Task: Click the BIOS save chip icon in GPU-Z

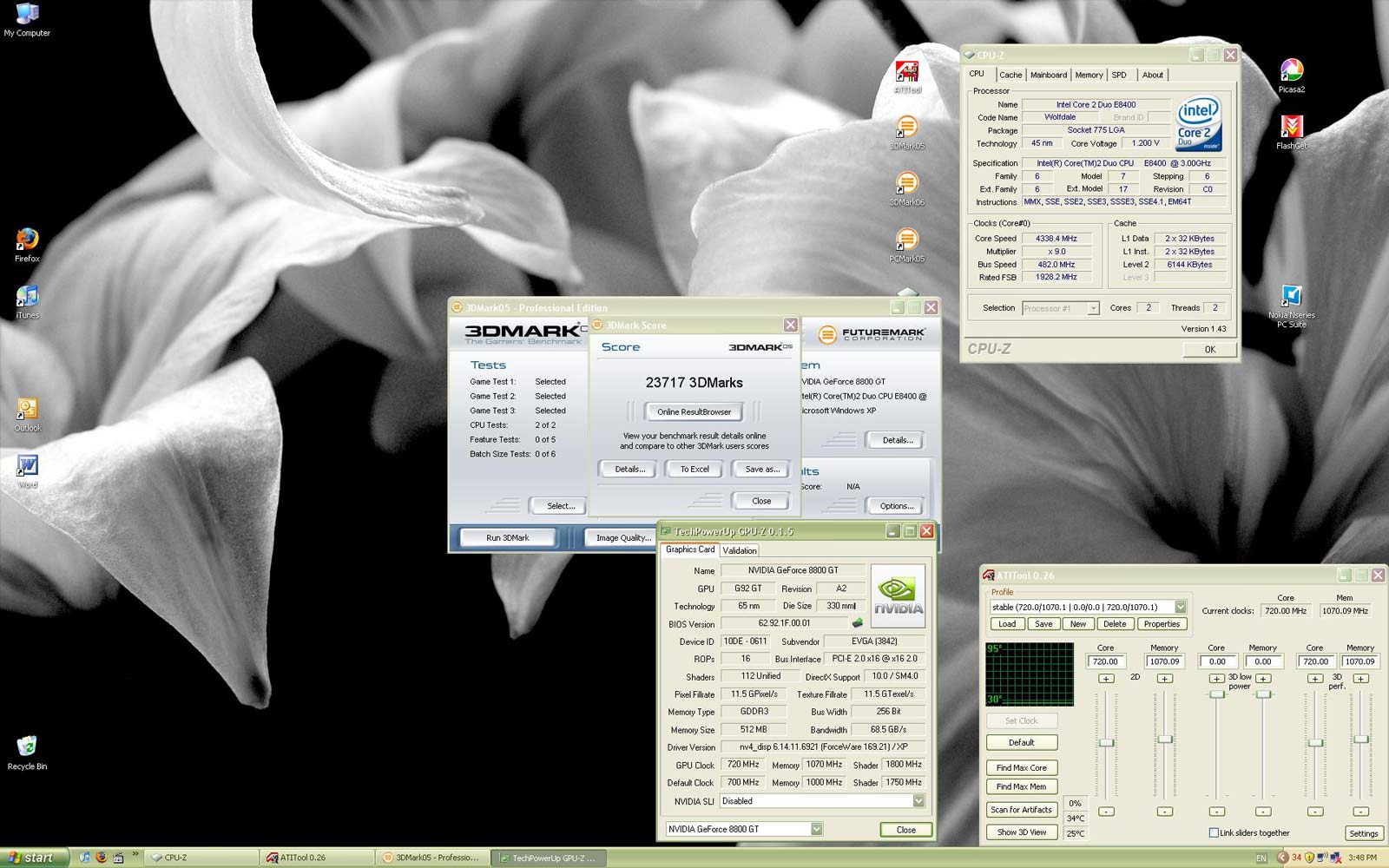Action: (x=858, y=622)
